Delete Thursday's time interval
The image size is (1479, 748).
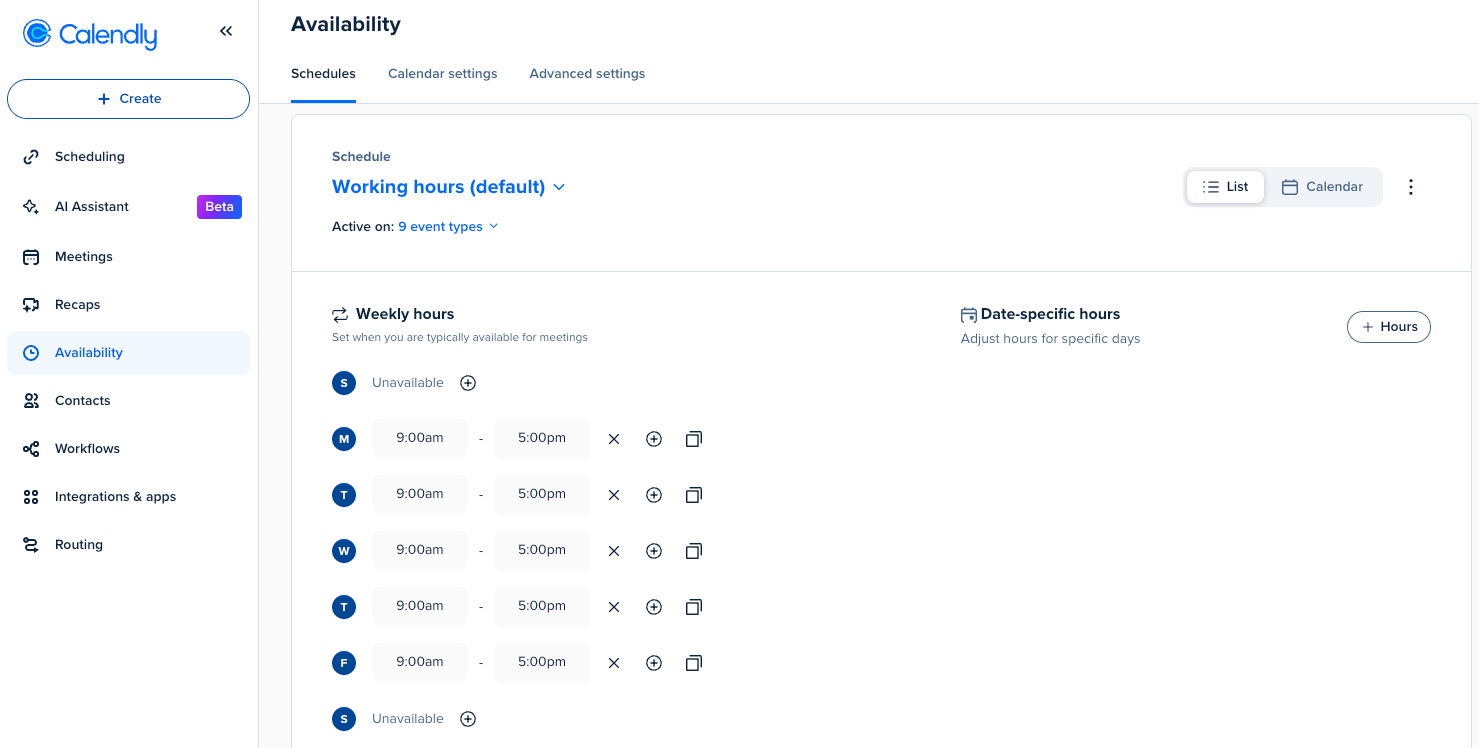click(x=614, y=607)
